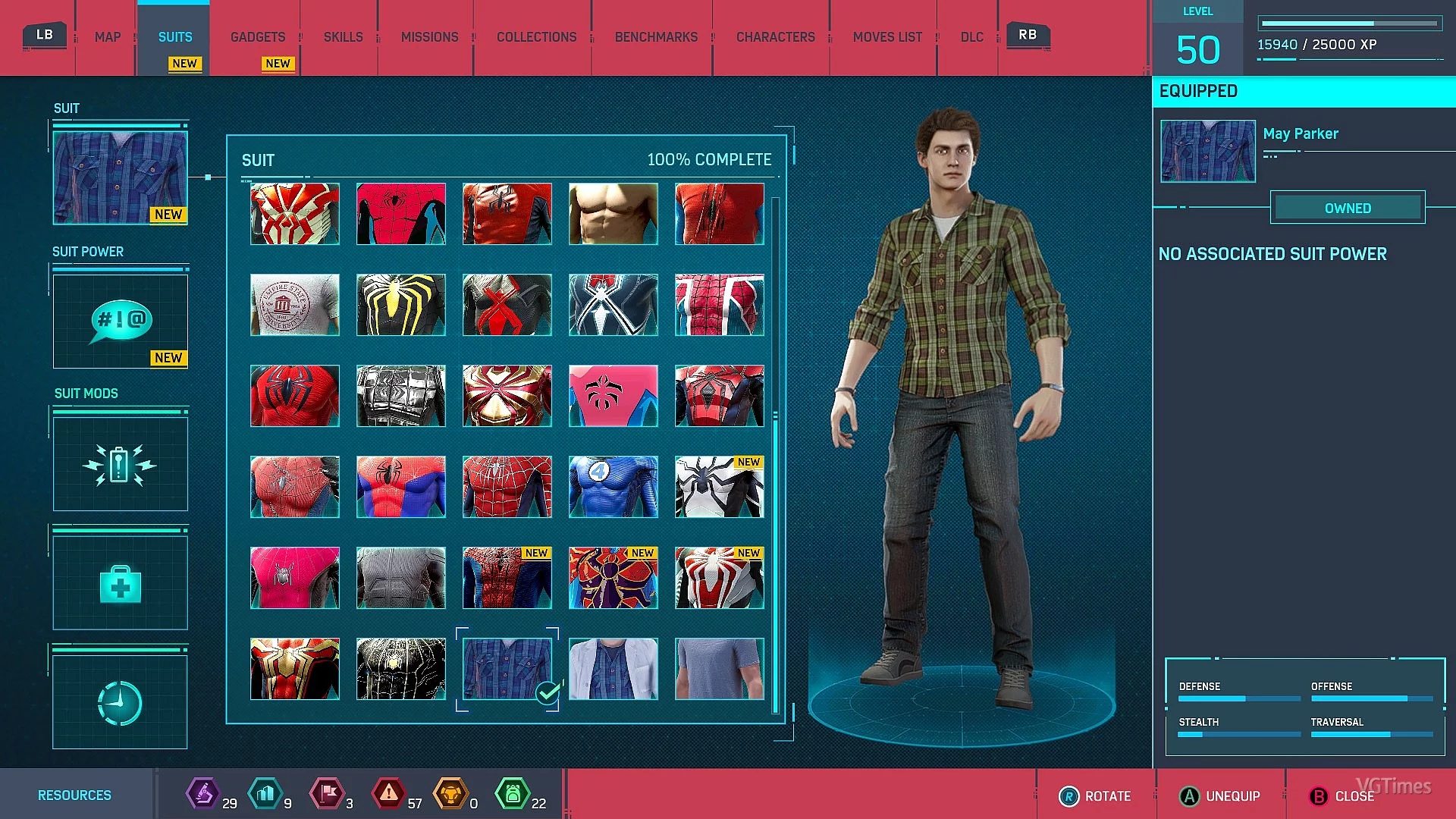This screenshot has width=1456, height=819.
Task: Select the blue Fantastic Four suit thumbnail
Action: point(613,487)
